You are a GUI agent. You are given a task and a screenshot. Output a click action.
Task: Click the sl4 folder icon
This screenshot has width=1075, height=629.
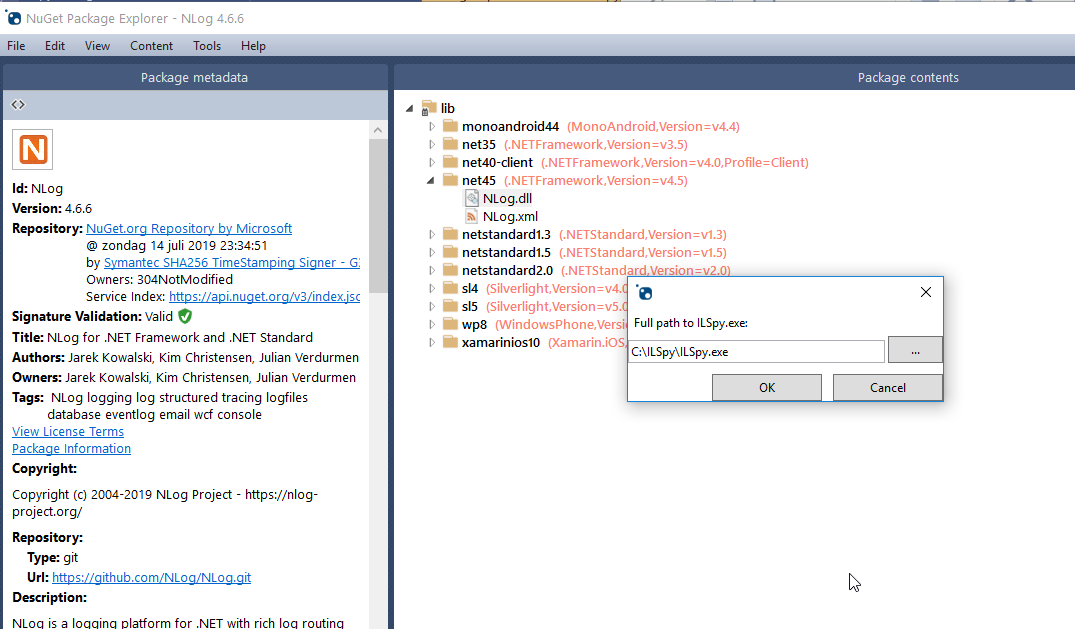[x=450, y=288]
